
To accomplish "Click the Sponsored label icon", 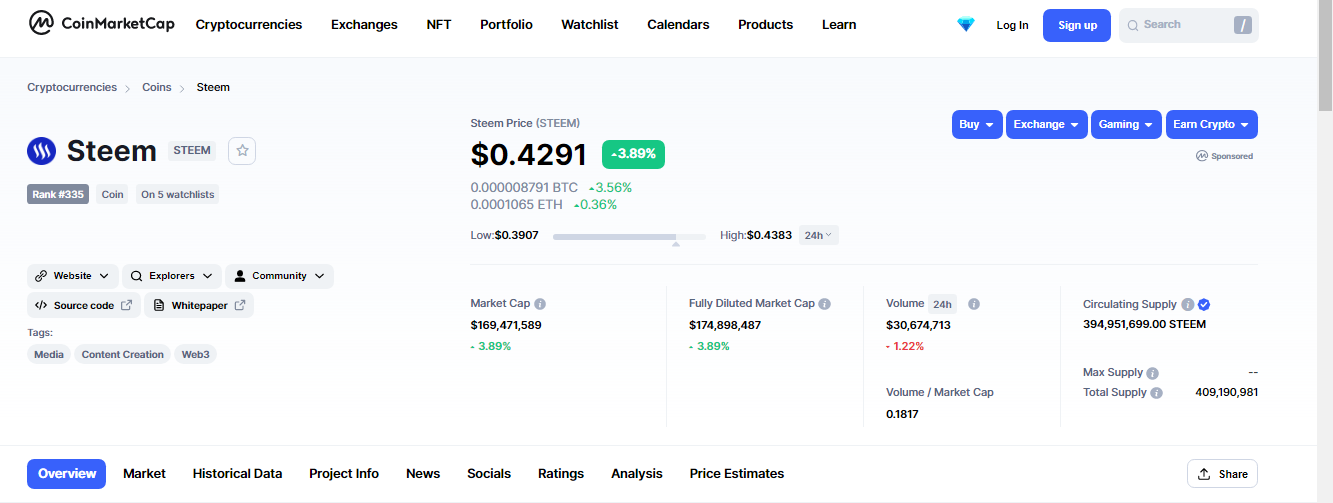I will pyautogui.click(x=1202, y=156).
